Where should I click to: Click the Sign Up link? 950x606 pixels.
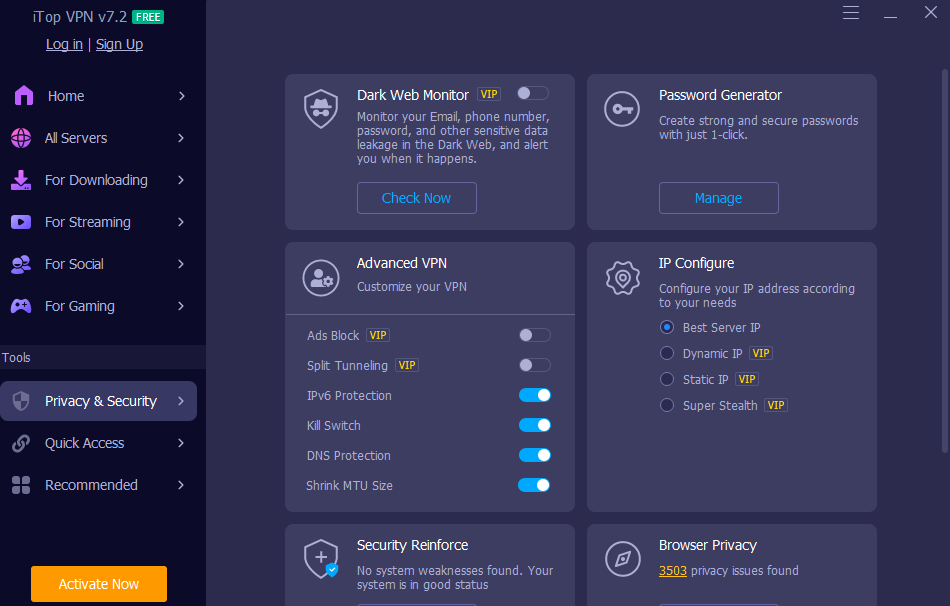(x=119, y=44)
